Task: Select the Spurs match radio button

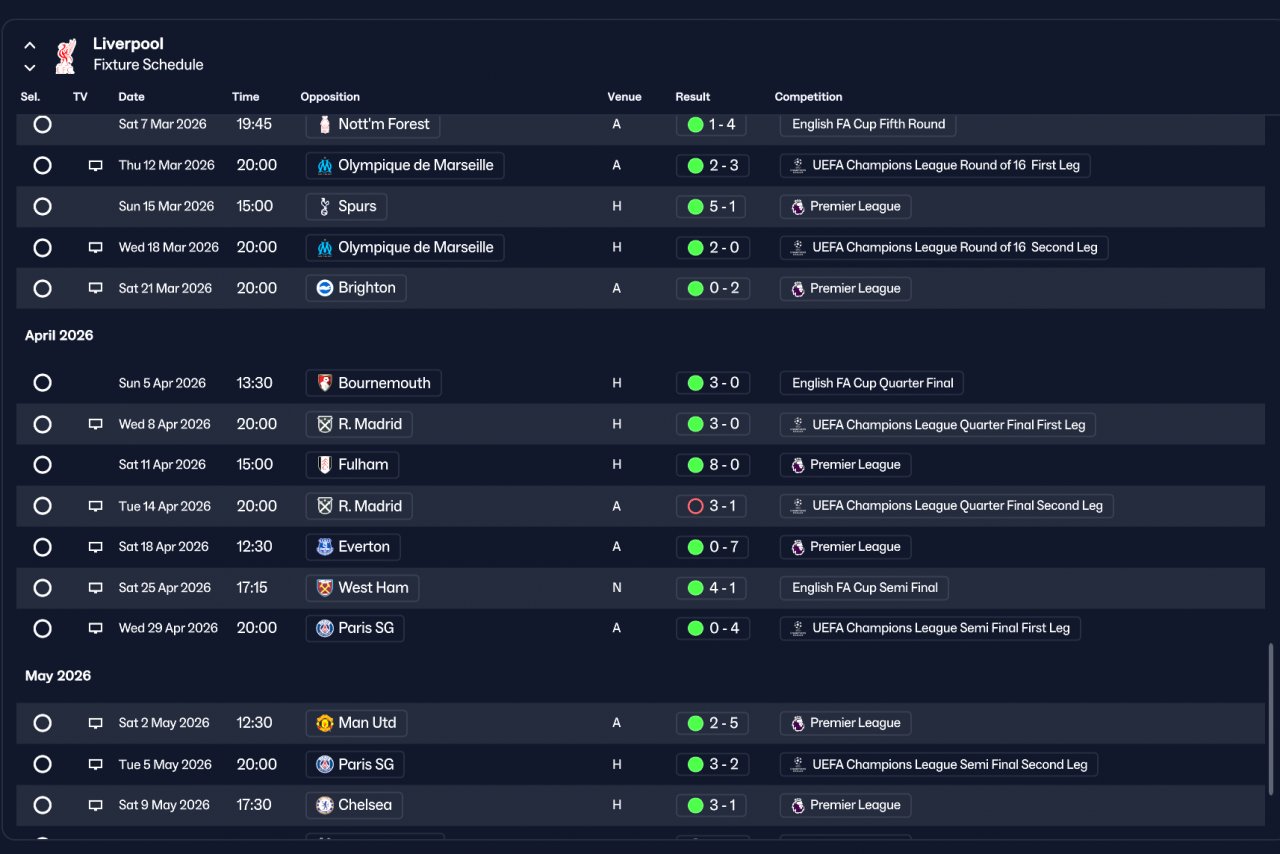Action: 42,206
